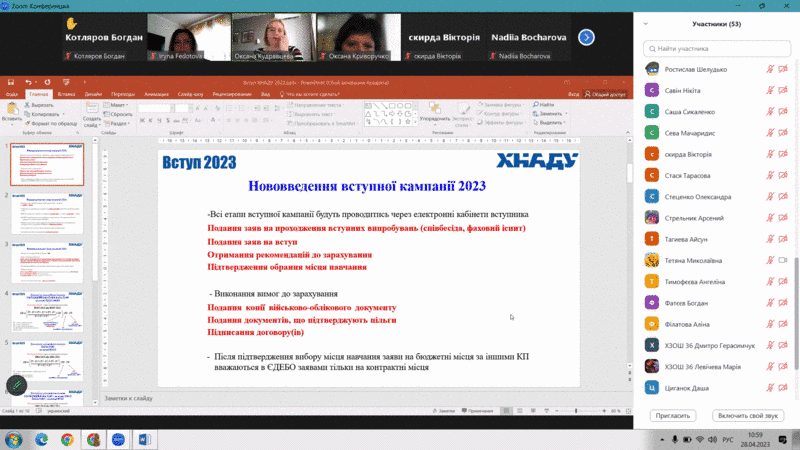Click the Invite (Пригласить) button
This screenshot has height=450, width=800.
coord(672,415)
